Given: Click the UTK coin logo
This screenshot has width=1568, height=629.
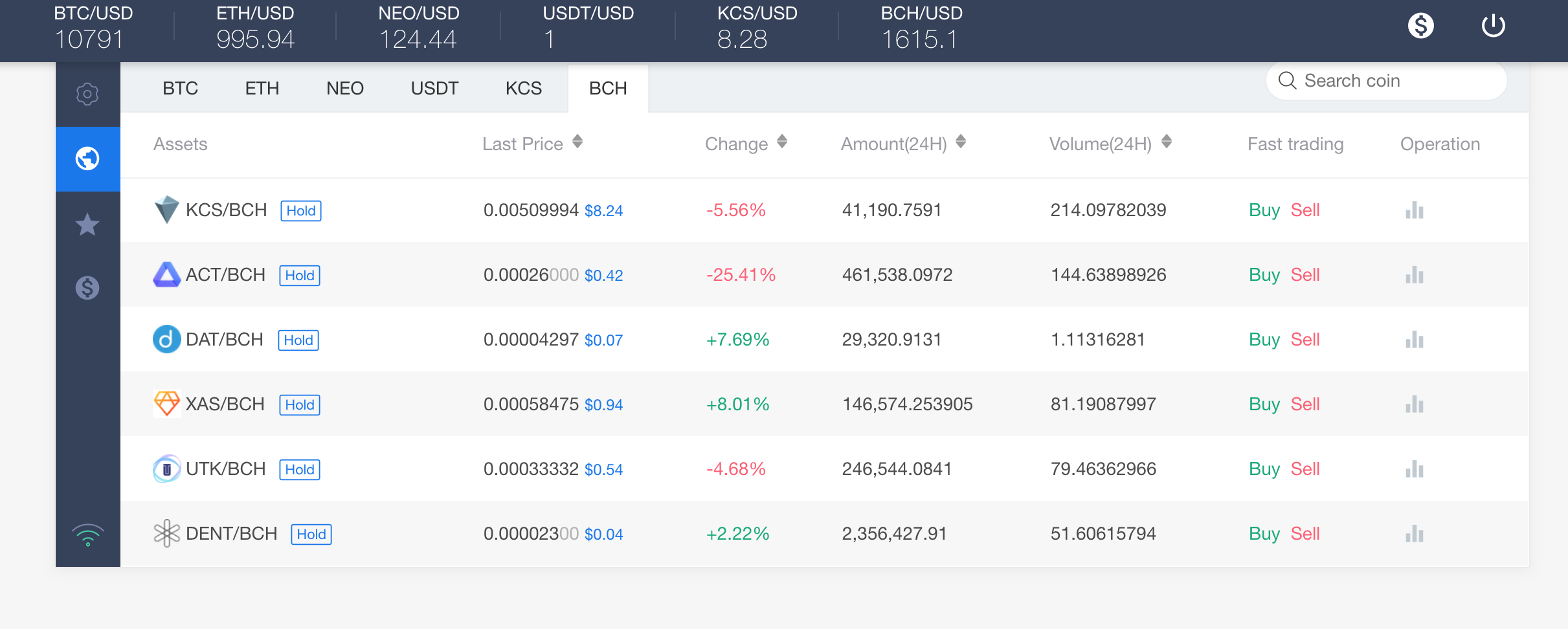Looking at the screenshot, I should (166, 469).
